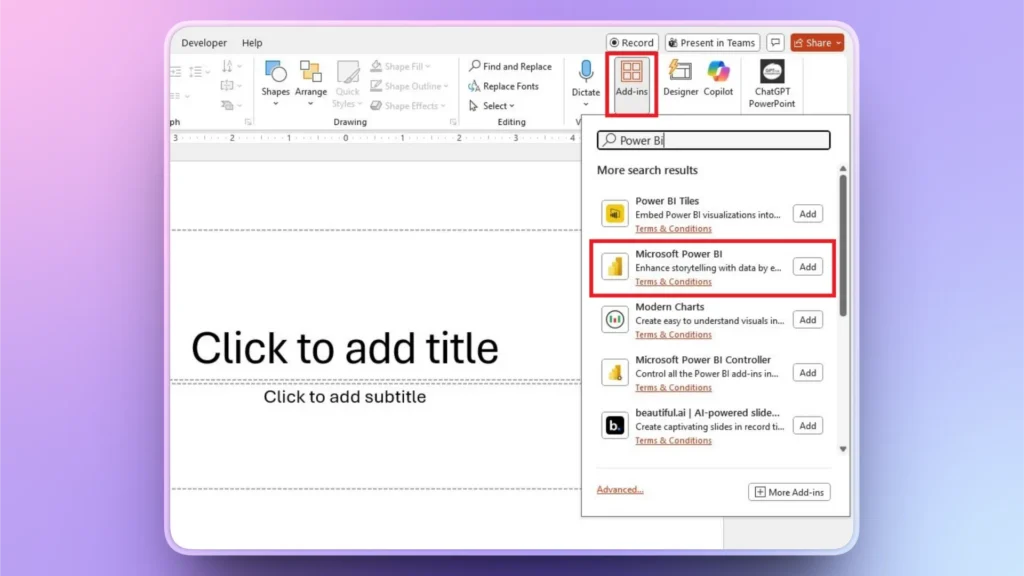The height and width of the screenshot is (576, 1024).
Task: Switch to the Developer tab
Action: pos(204,42)
